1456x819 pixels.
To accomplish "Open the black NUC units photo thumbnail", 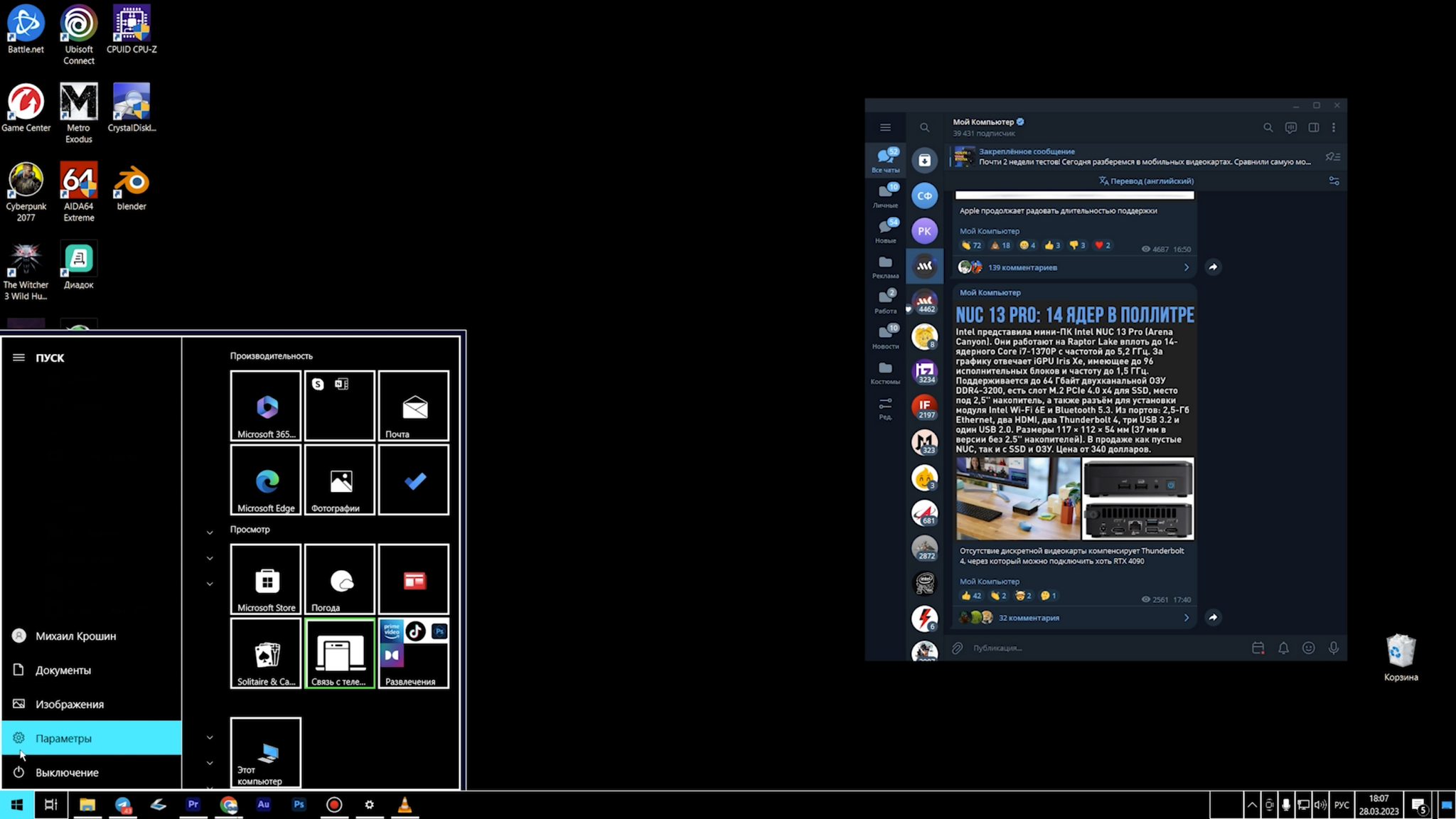I will click(x=1137, y=498).
